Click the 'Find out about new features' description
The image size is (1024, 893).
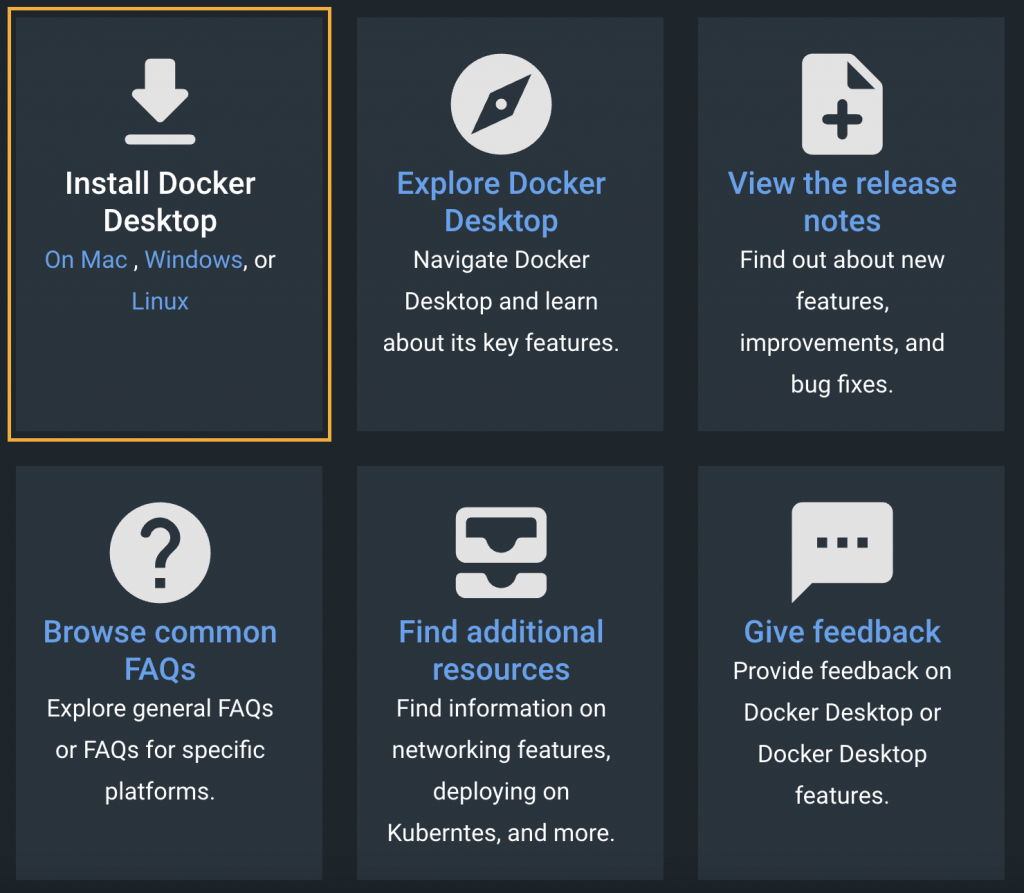click(x=842, y=322)
